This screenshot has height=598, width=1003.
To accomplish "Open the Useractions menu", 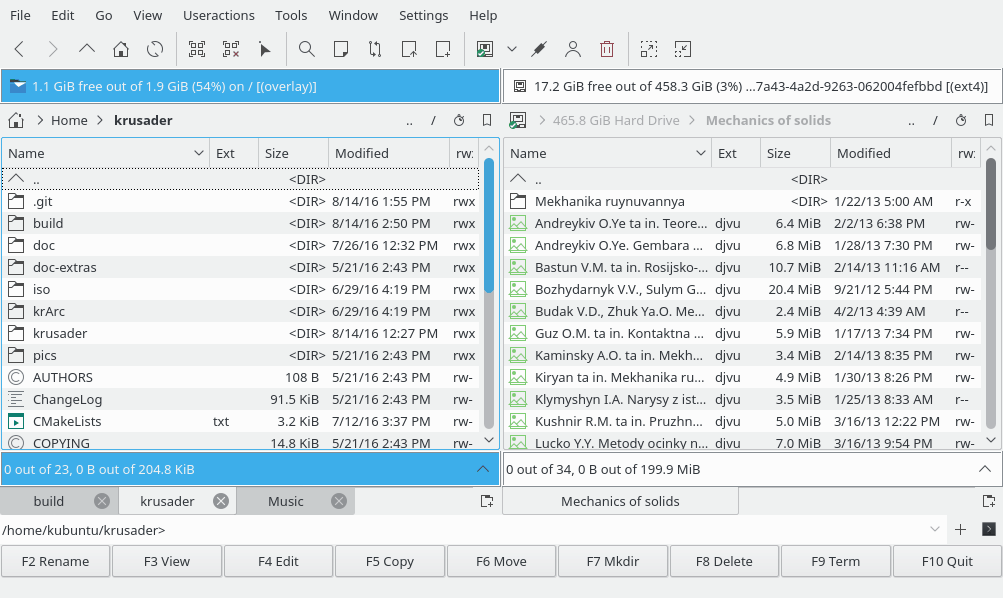I will 219,15.
